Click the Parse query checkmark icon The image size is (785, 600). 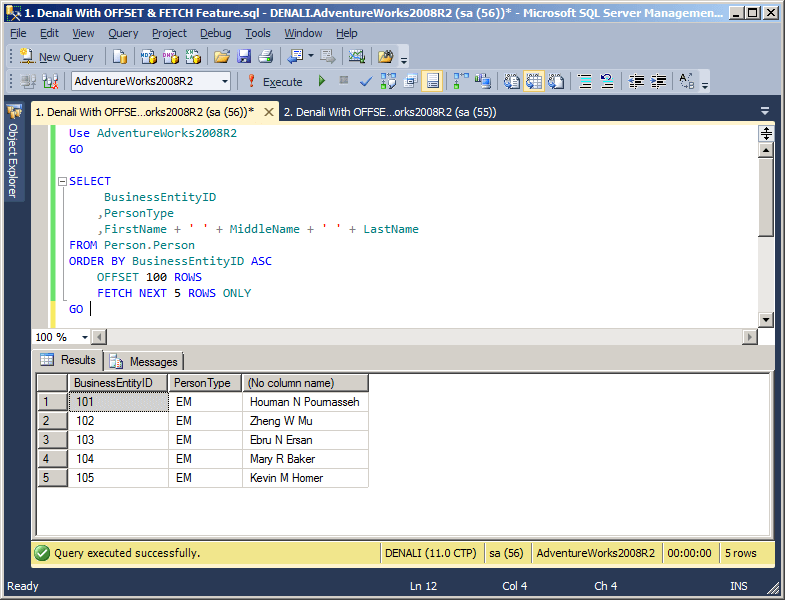(366, 82)
